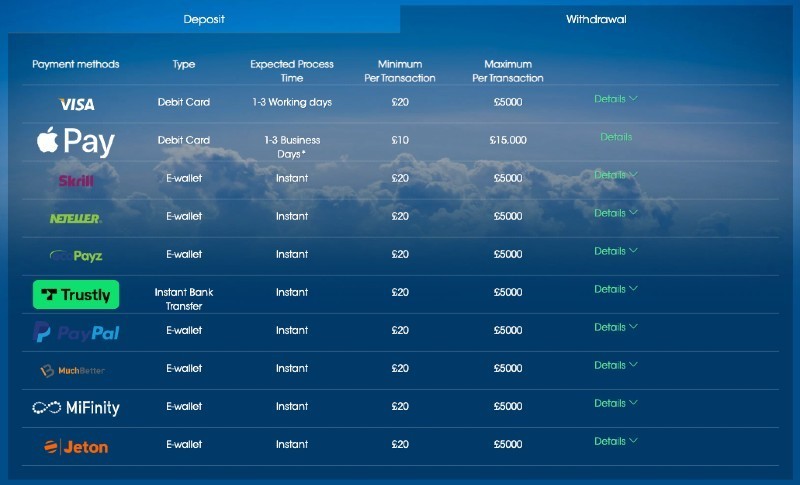800x485 pixels.
Task: Click 'Debit Card' type in Apple Pay row
Action: click(x=184, y=140)
